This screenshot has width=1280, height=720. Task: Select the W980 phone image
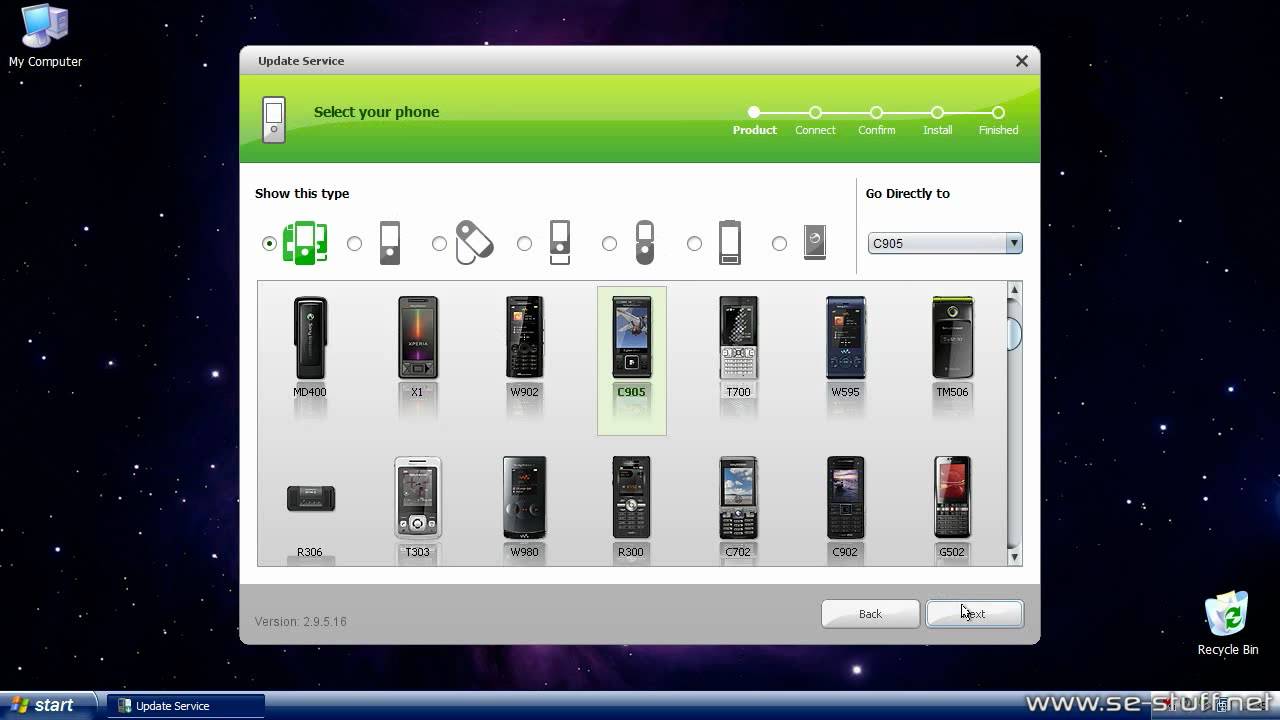(524, 498)
